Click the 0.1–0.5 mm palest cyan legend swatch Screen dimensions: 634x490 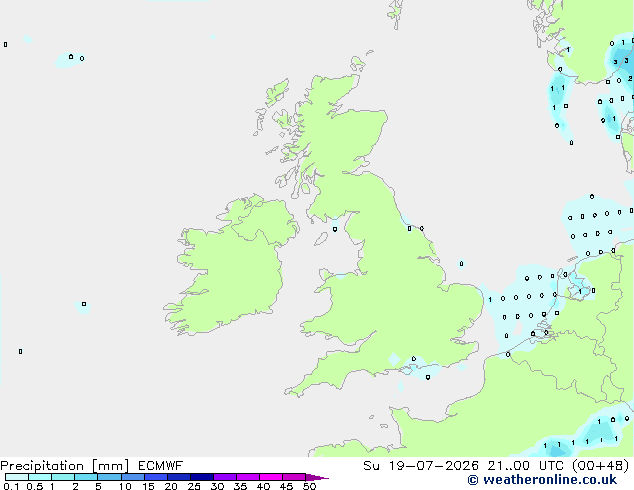tap(17, 477)
